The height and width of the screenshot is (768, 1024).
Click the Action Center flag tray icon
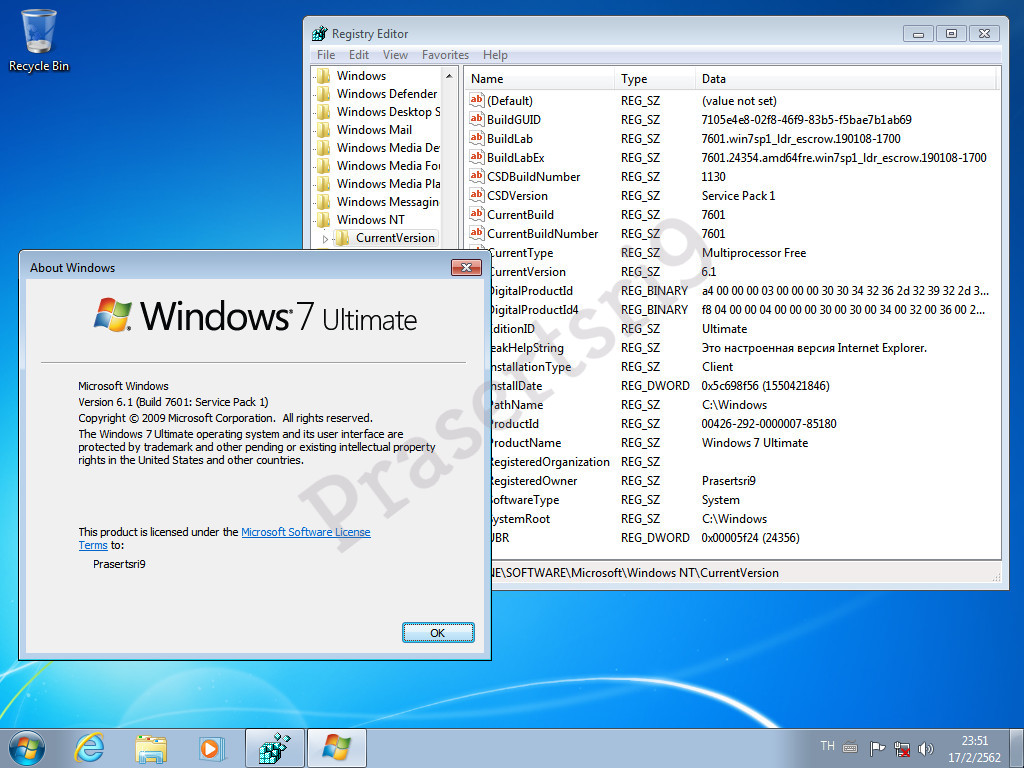tap(877, 748)
